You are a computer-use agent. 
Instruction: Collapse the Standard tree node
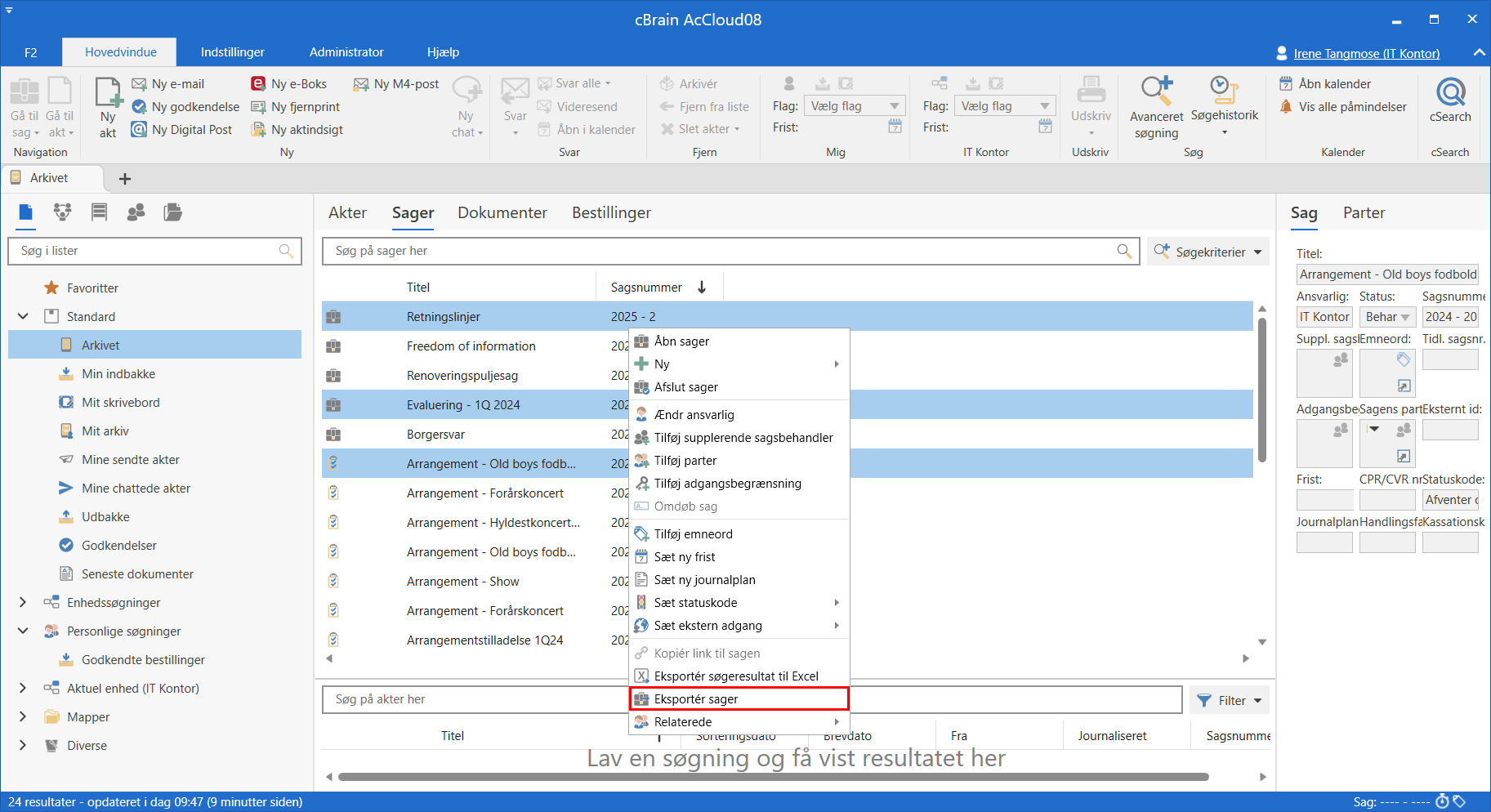tap(23, 316)
